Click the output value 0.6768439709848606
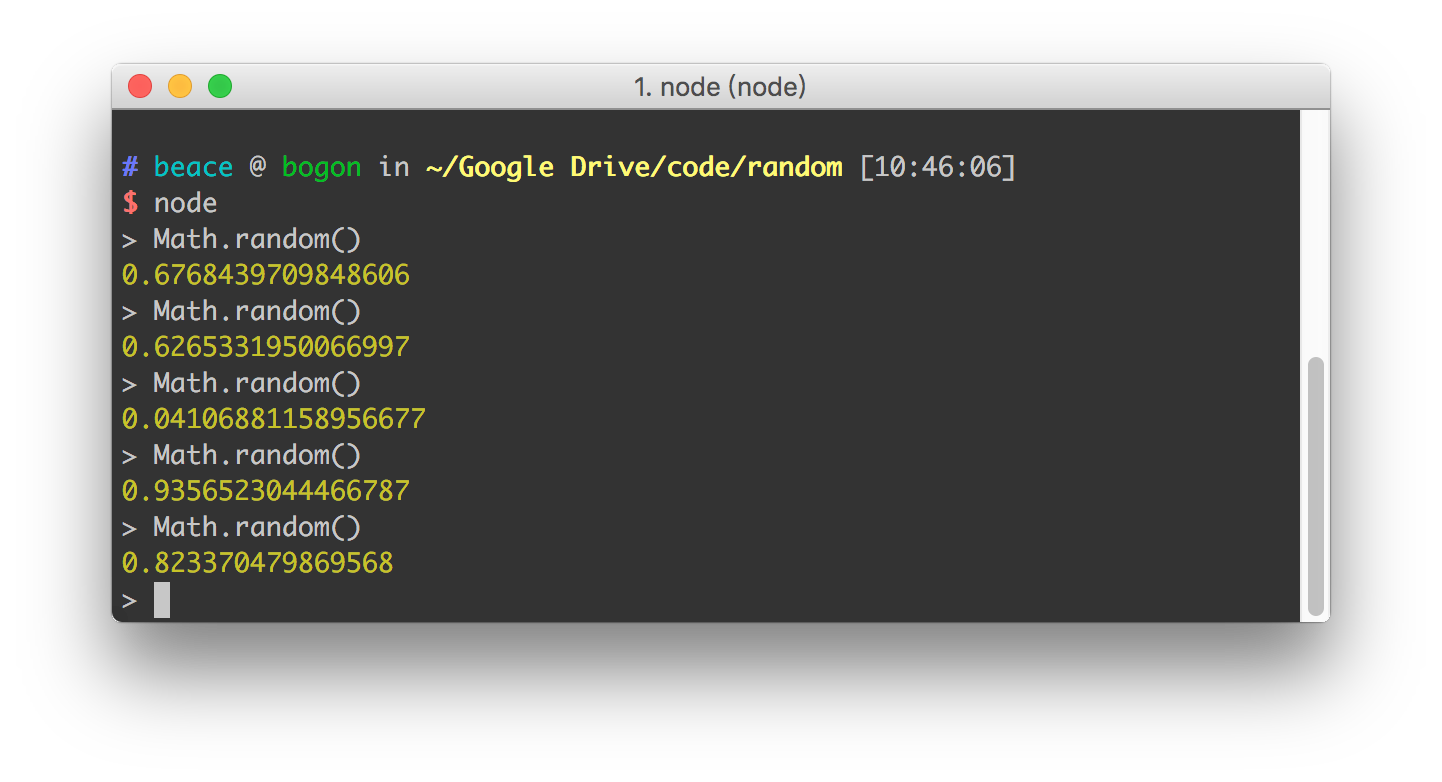The width and height of the screenshot is (1442, 782). [x=266, y=275]
